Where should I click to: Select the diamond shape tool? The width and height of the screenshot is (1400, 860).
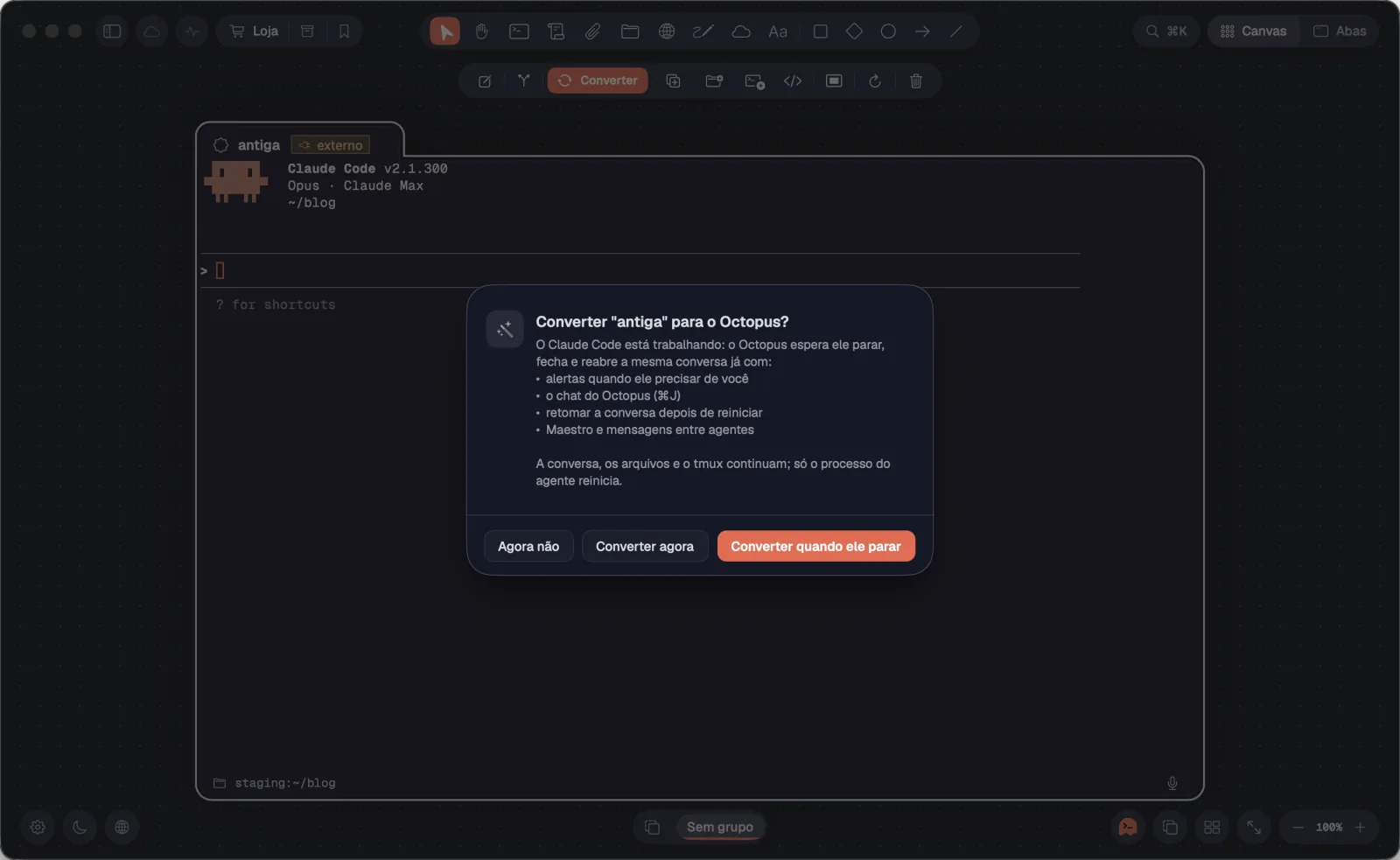855,31
